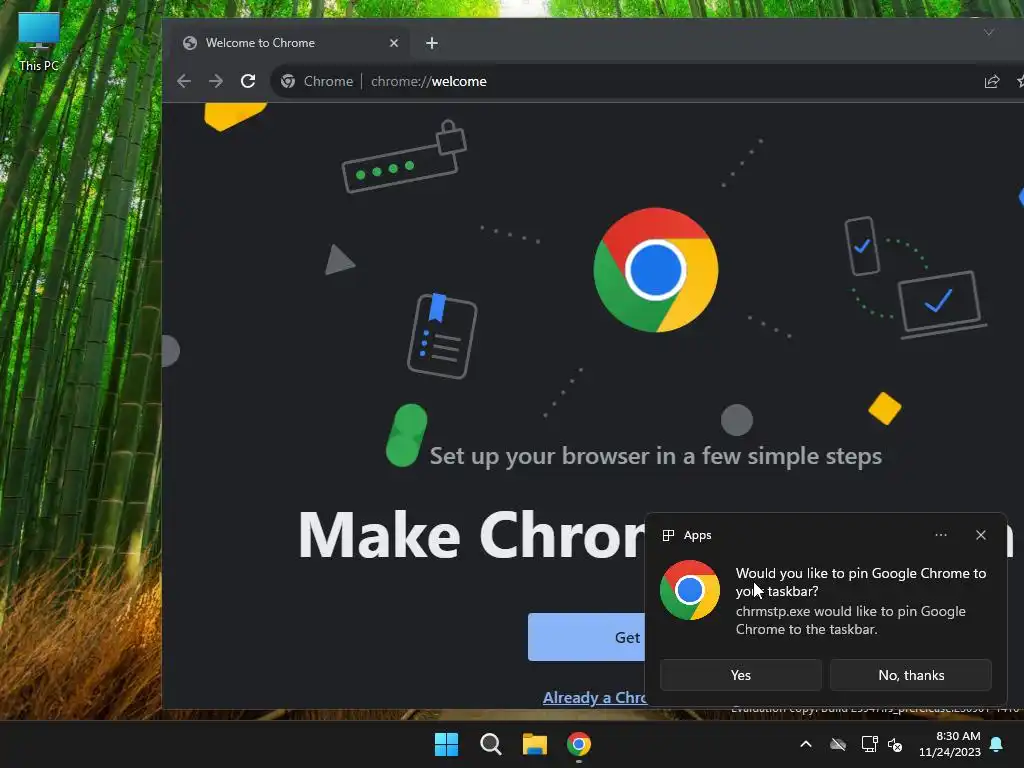The height and width of the screenshot is (768, 1024).
Task: Click the muted volume tray icon
Action: pyautogui.click(x=895, y=744)
